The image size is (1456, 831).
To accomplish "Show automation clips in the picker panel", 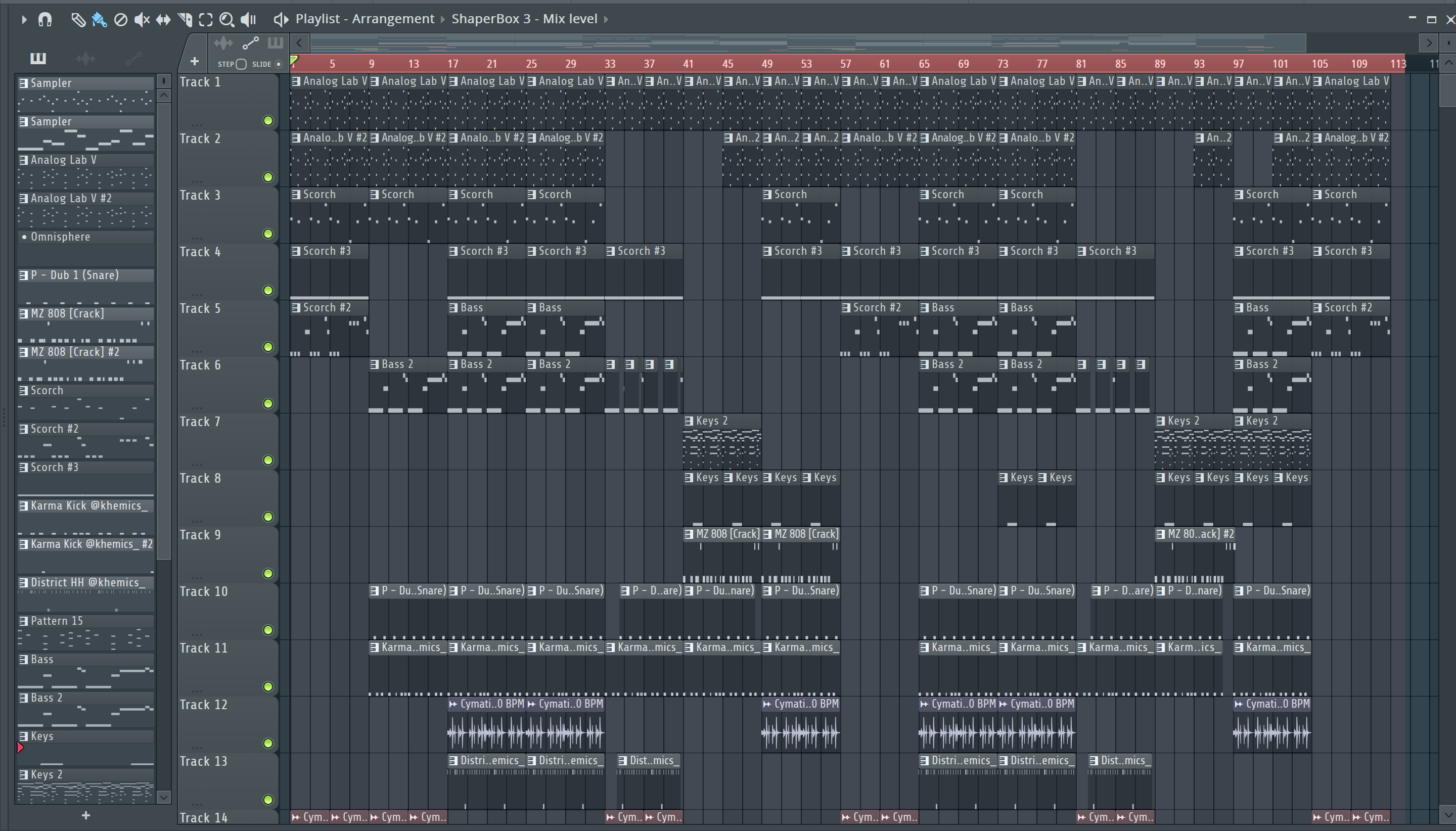I will 133,58.
